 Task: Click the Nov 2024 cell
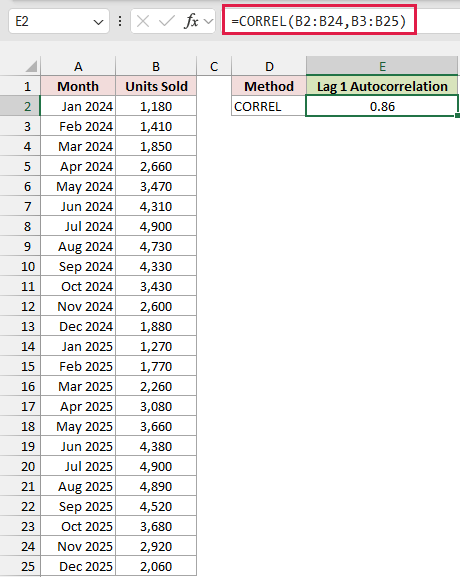[x=78, y=306]
